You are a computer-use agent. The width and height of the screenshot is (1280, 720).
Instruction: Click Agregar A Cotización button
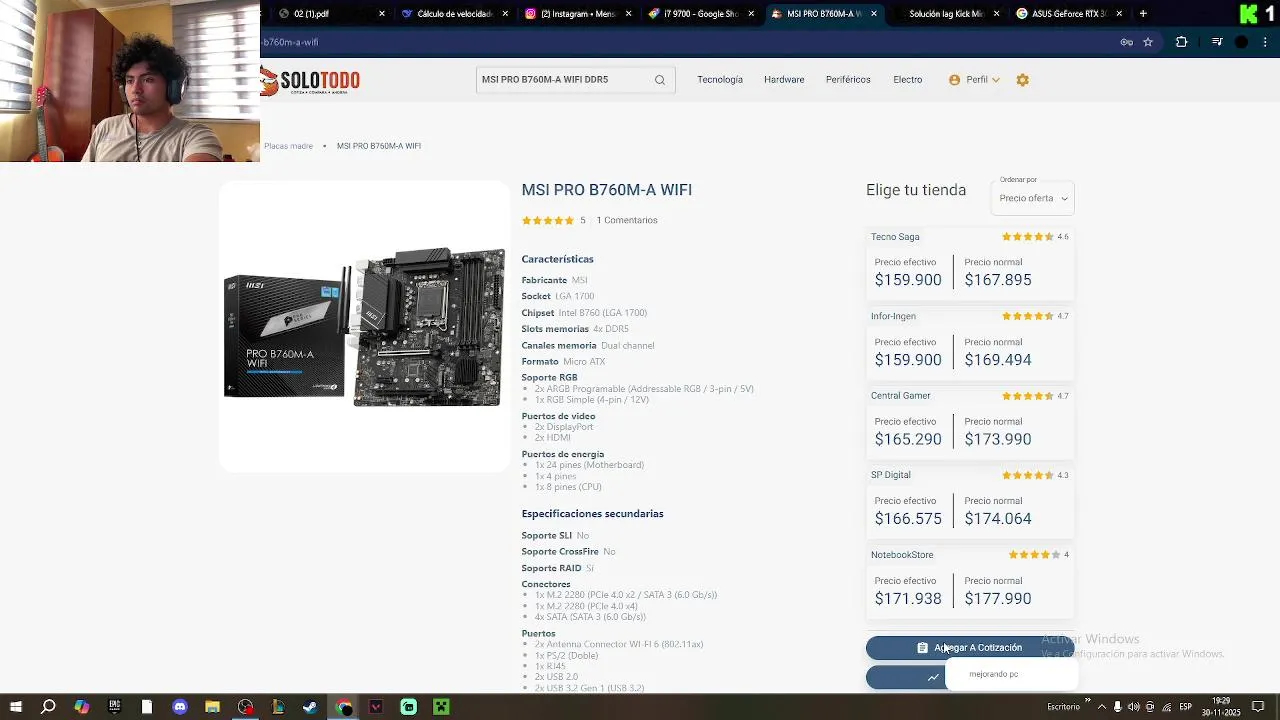(x=970, y=648)
